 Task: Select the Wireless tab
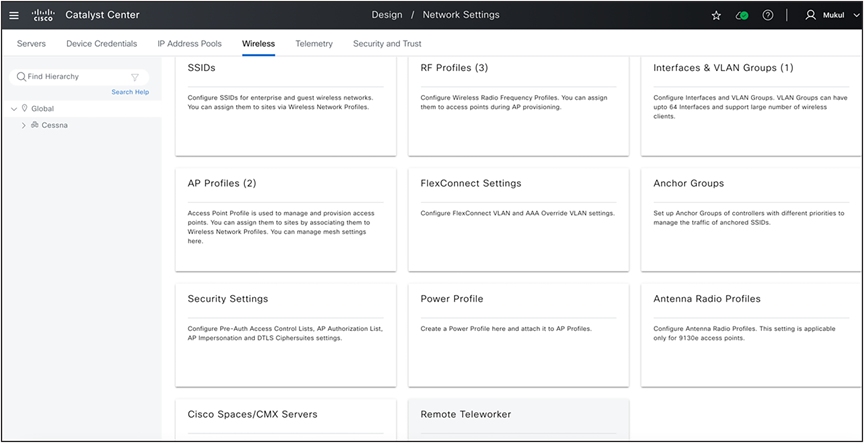point(258,44)
